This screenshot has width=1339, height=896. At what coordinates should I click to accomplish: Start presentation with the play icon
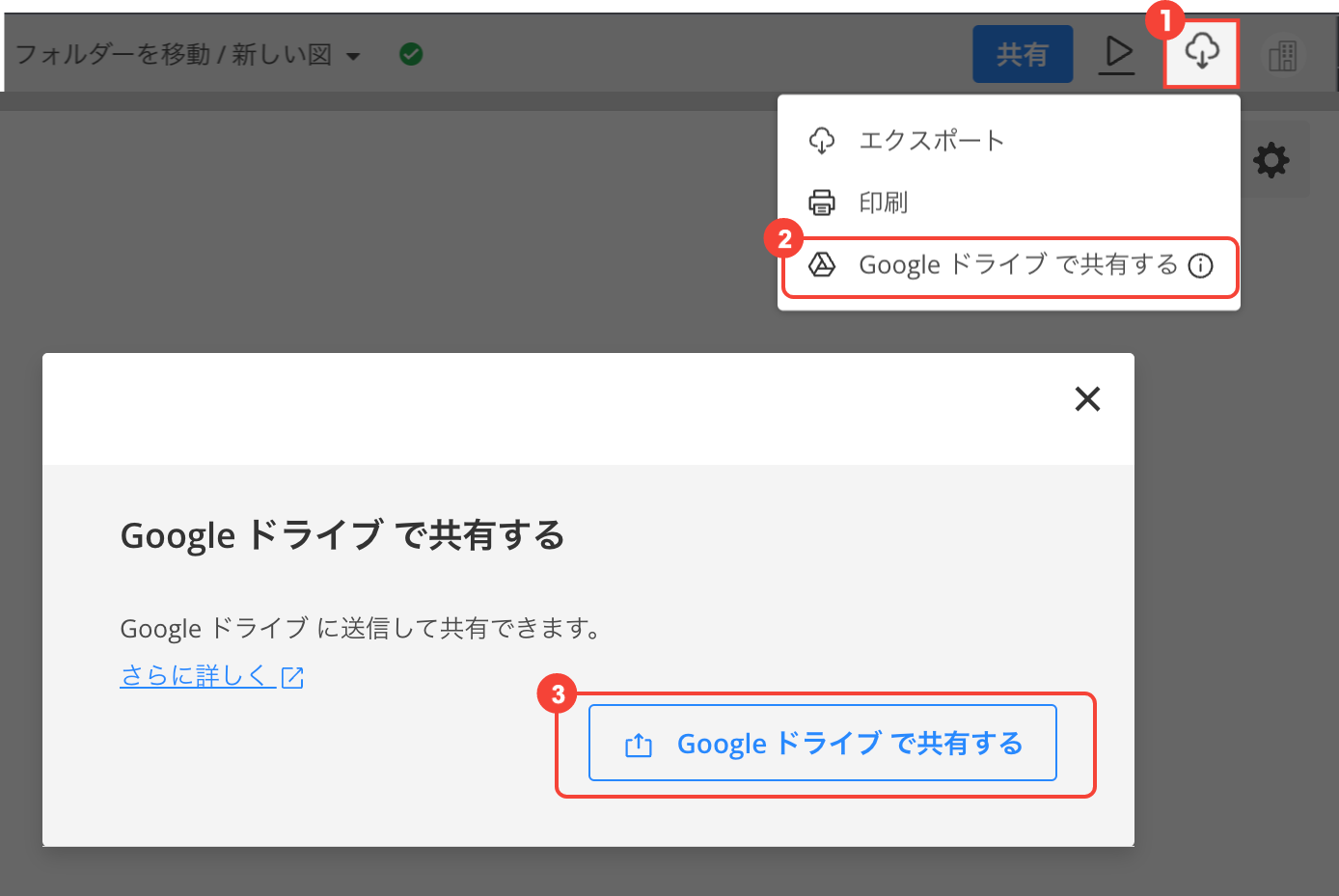point(1117,55)
